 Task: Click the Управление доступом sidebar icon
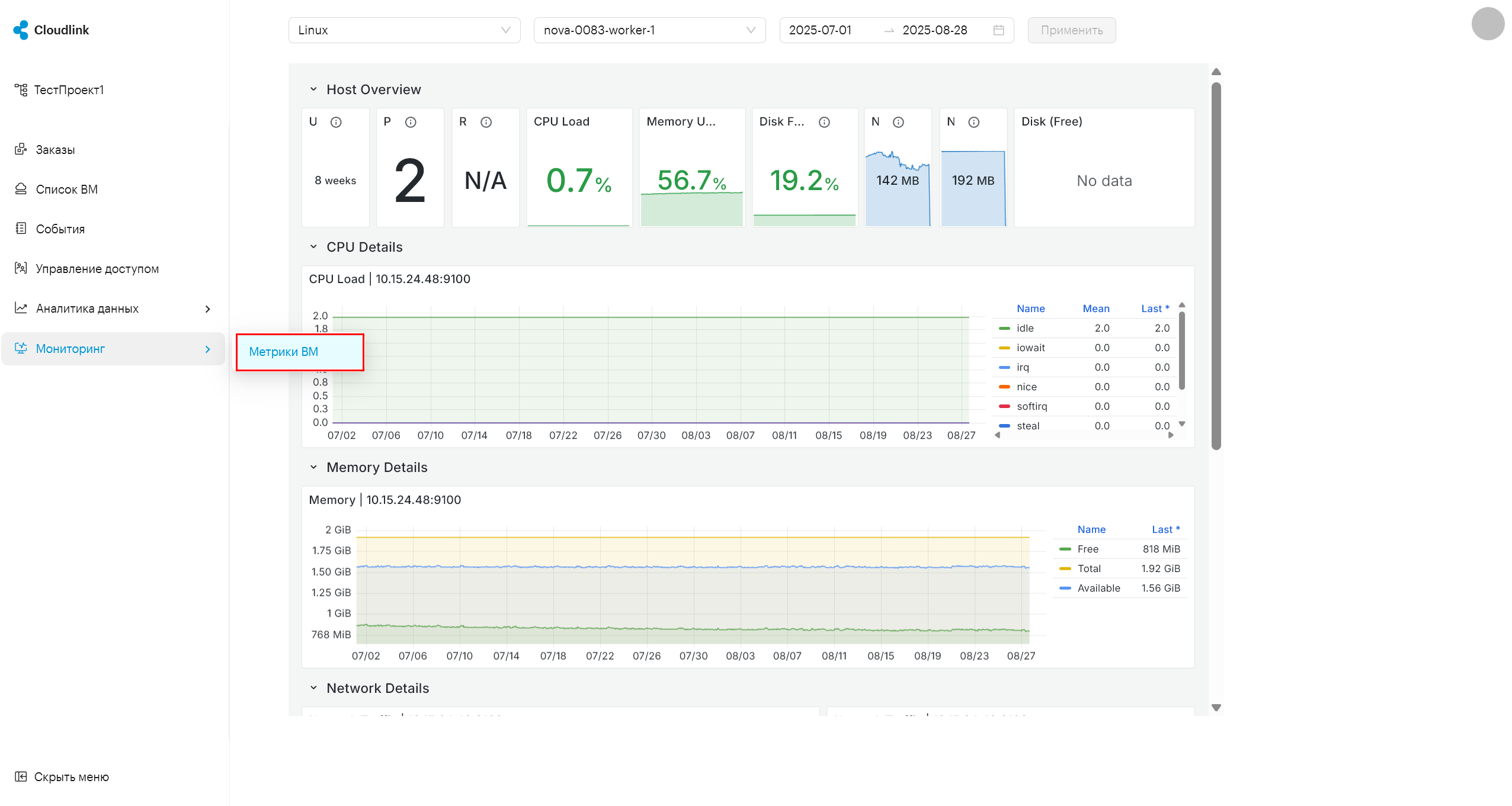[x=21, y=268]
